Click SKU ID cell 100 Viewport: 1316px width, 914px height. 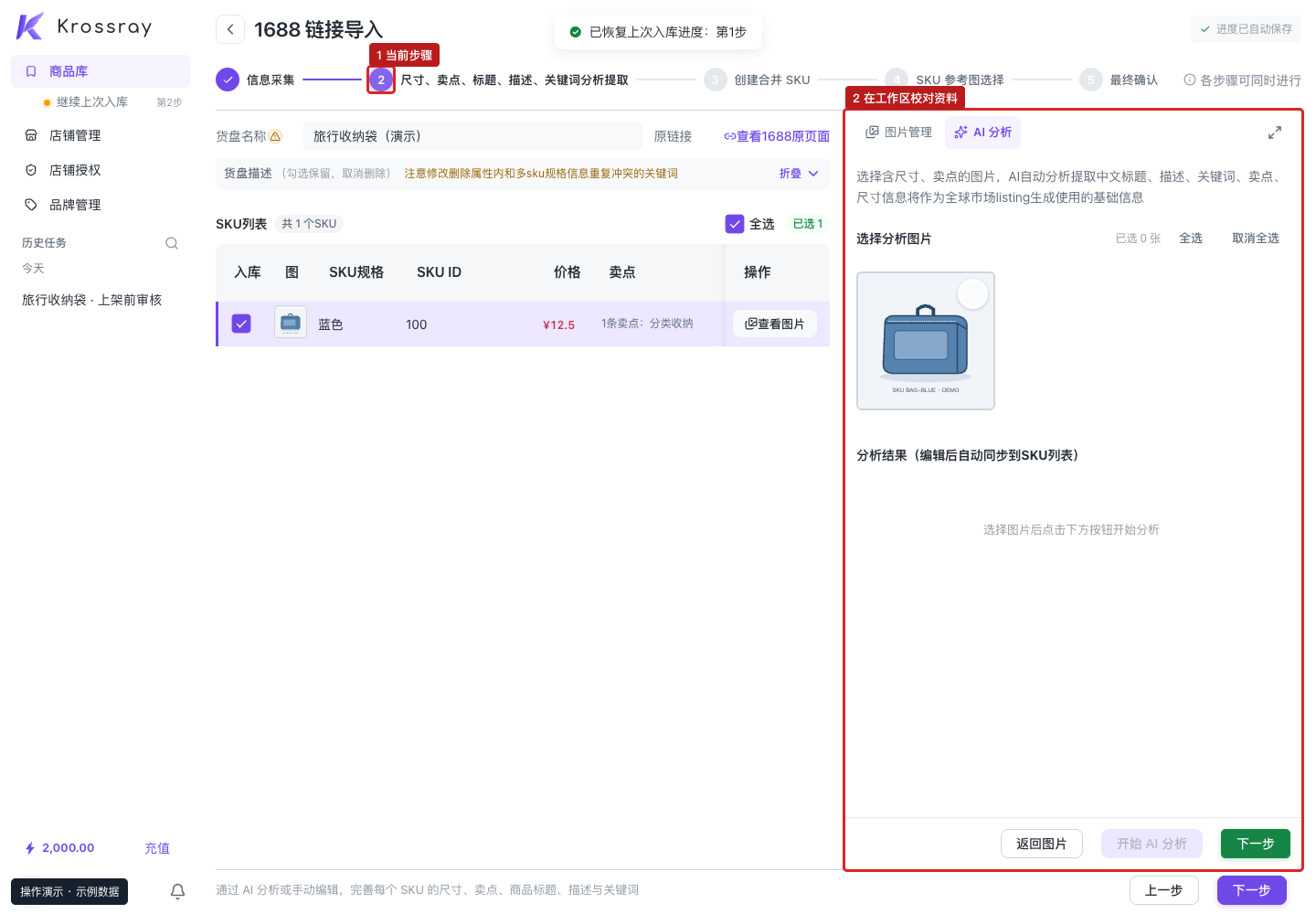pos(417,324)
